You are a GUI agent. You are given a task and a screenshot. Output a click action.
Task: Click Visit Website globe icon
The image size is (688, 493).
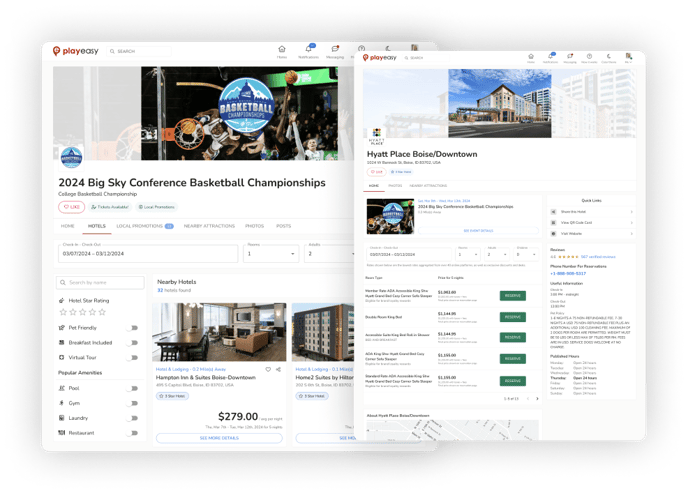[x=553, y=234]
